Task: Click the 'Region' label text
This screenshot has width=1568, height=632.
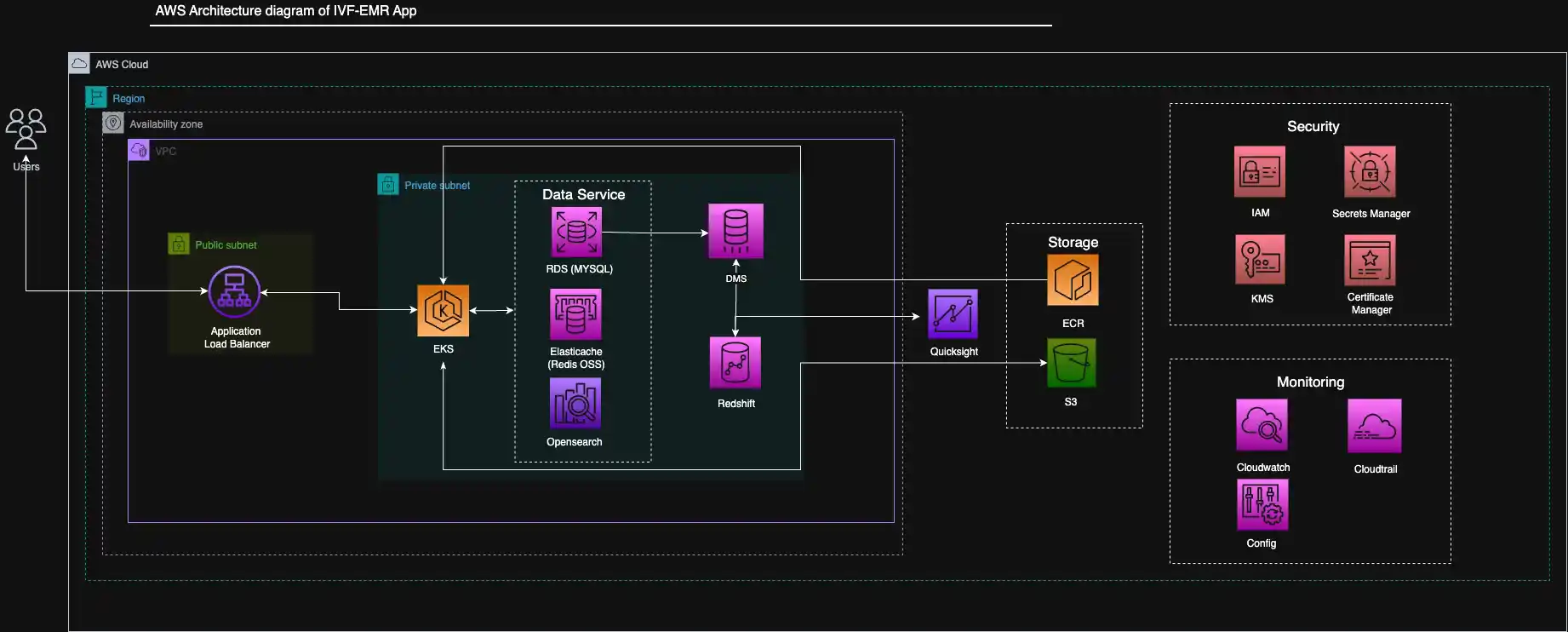Action: tap(129, 99)
